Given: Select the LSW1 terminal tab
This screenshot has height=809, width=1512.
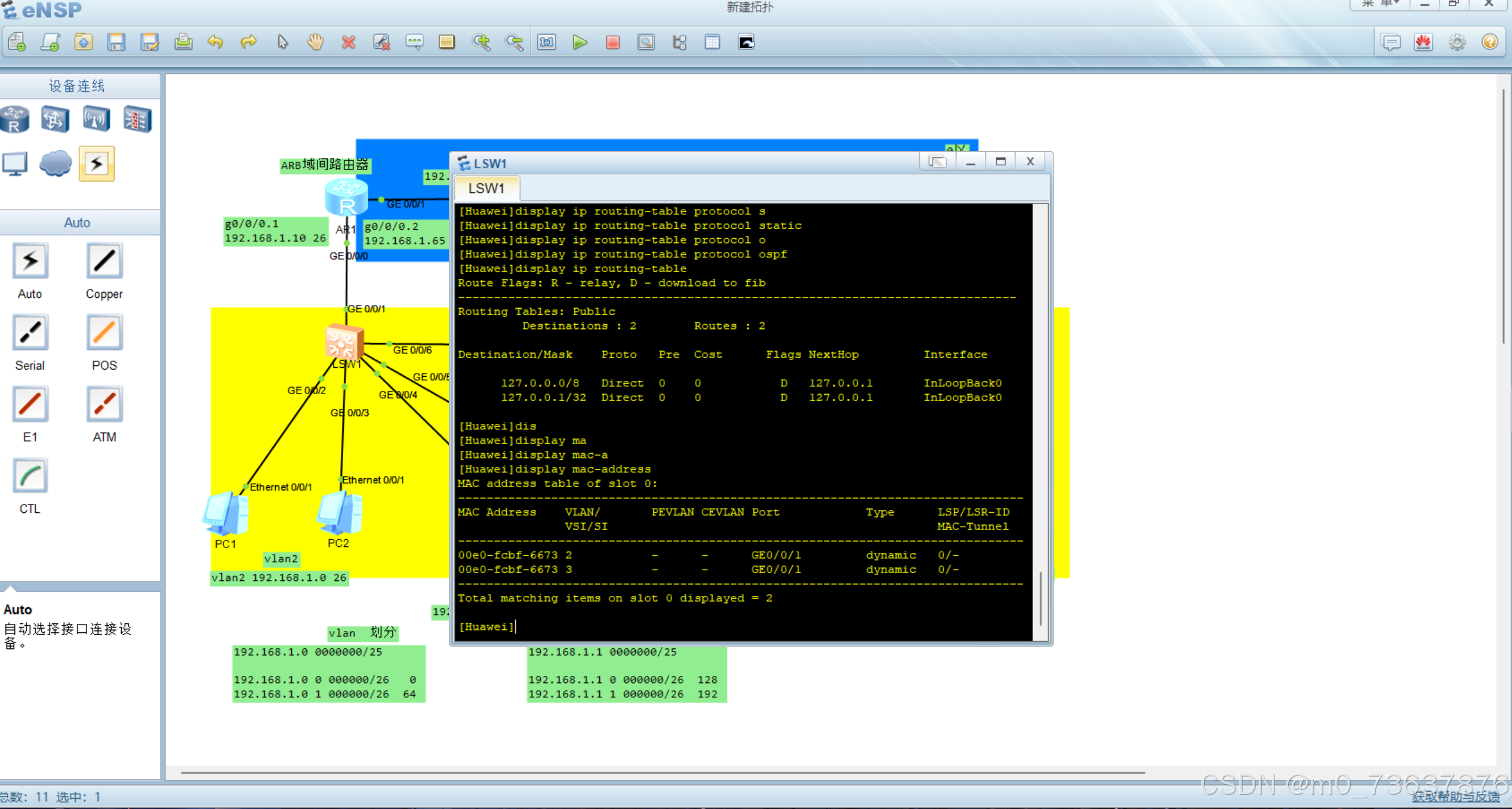Looking at the screenshot, I should point(486,189).
